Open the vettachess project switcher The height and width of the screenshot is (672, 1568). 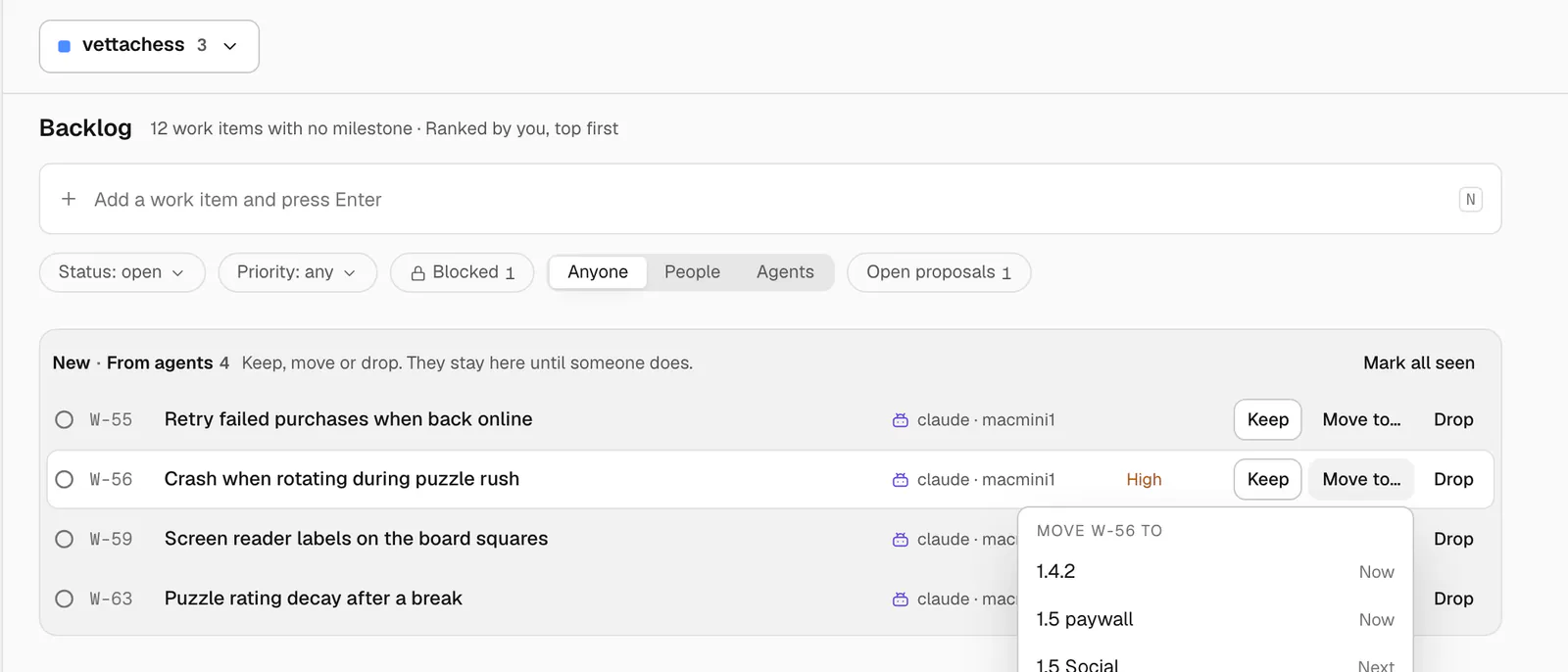click(x=149, y=46)
